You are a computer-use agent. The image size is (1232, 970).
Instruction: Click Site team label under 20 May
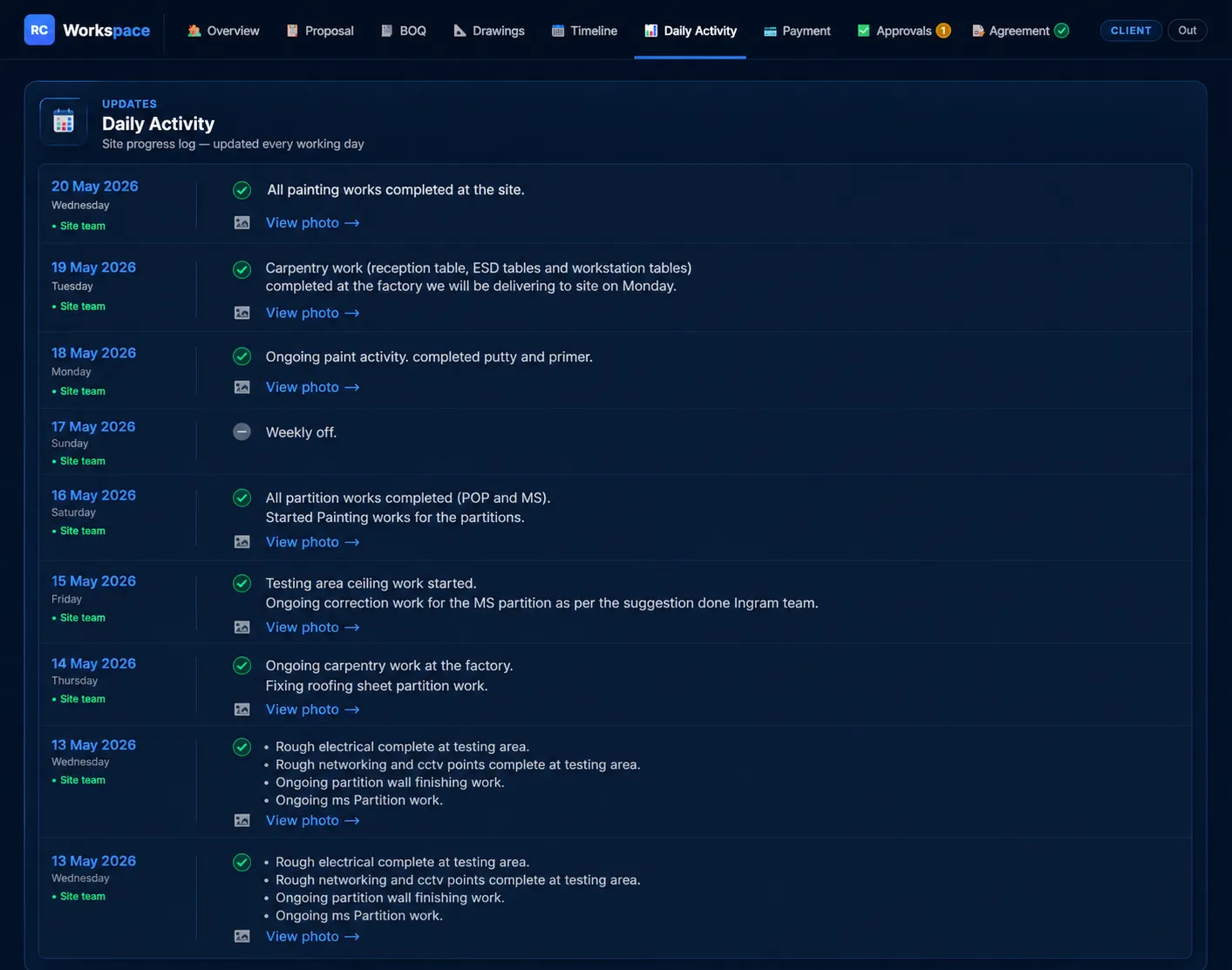click(78, 226)
